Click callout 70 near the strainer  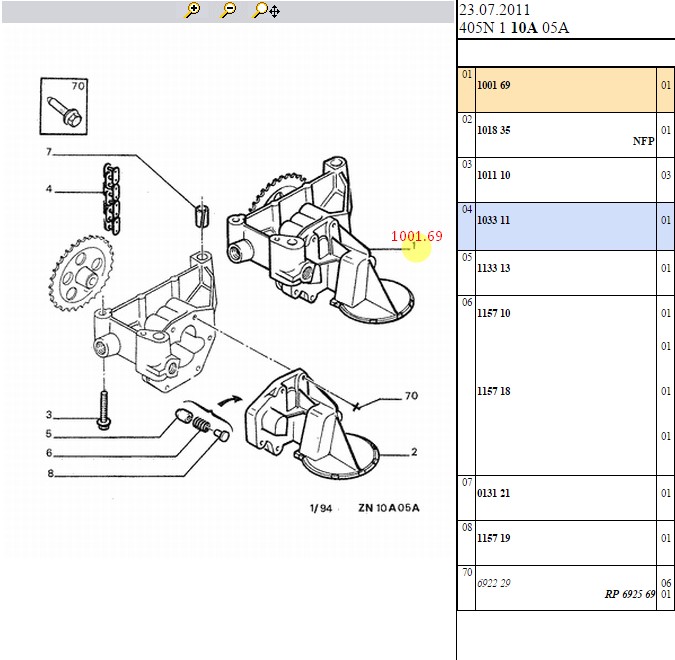(411, 396)
